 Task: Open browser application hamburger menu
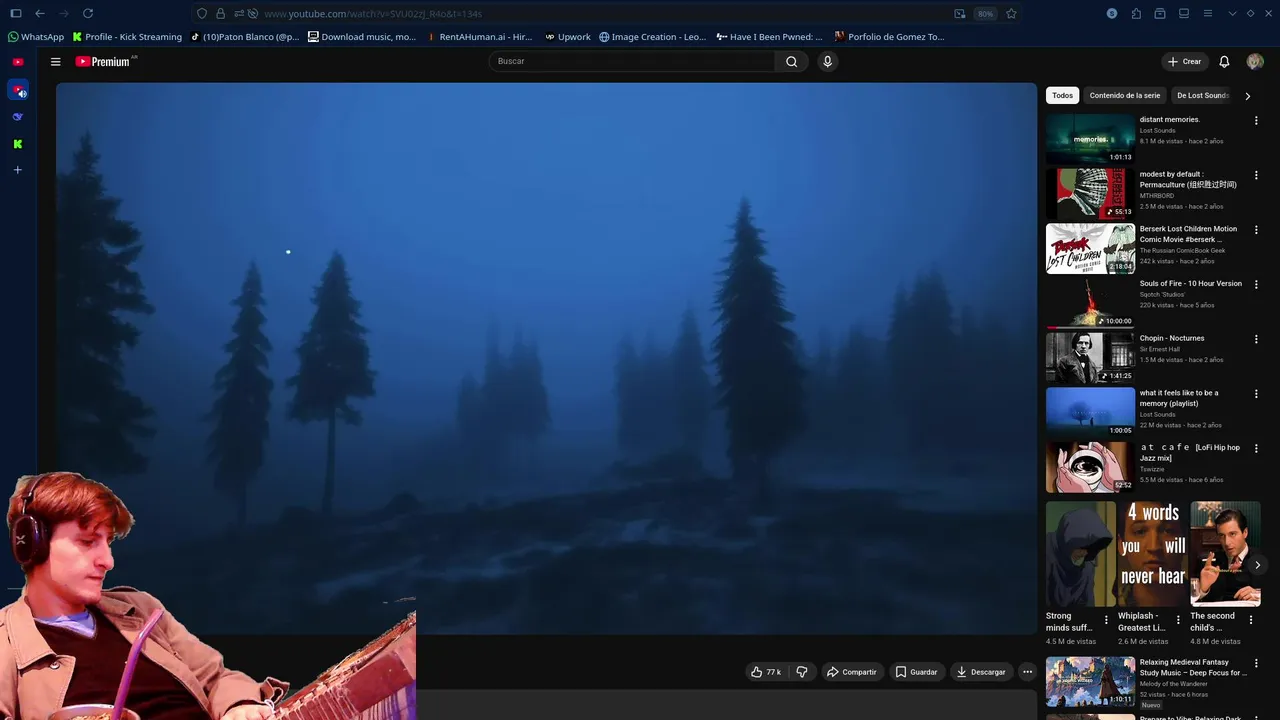(x=1208, y=13)
